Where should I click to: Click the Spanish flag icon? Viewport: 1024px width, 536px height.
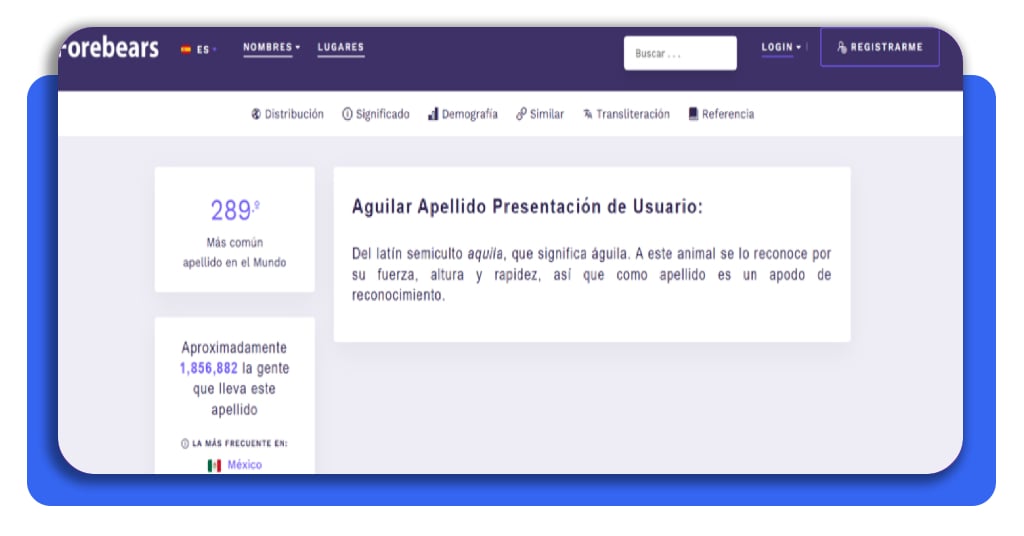[x=186, y=49]
